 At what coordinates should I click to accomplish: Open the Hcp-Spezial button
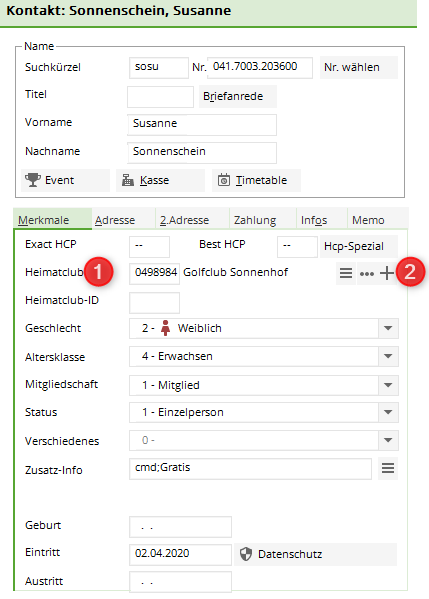[x=359, y=246]
